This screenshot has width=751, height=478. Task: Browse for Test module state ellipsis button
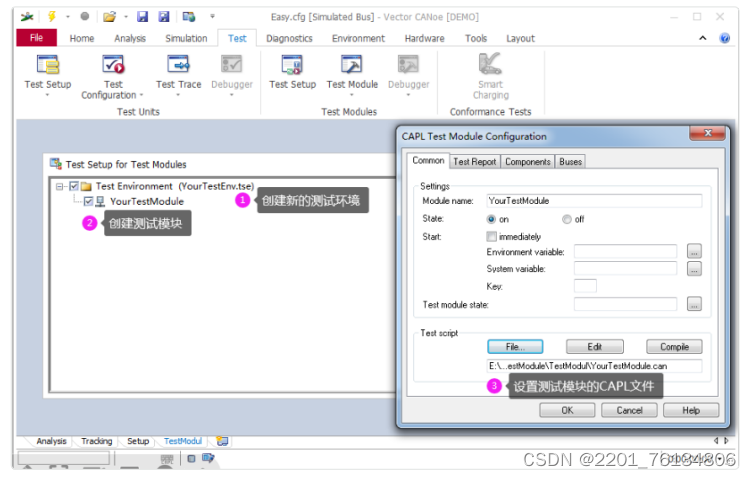(694, 304)
